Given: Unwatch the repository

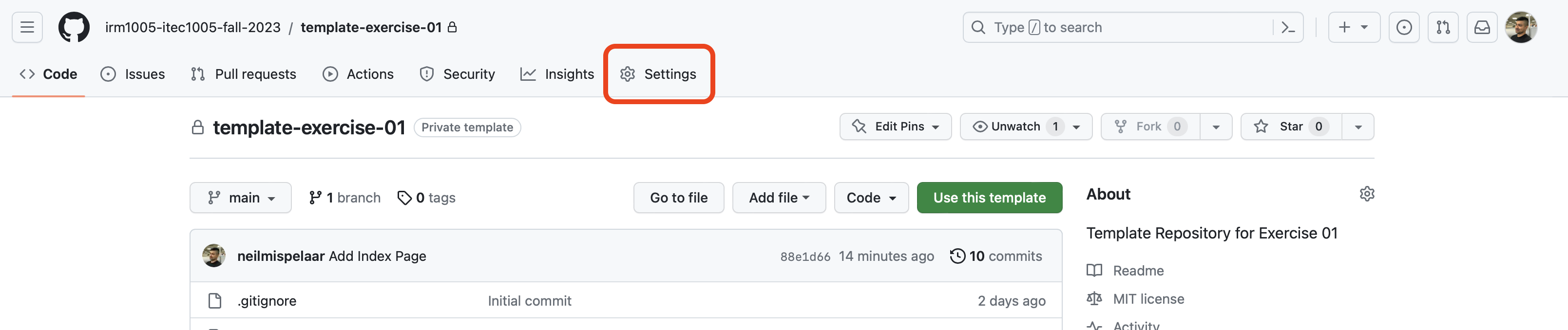Looking at the screenshot, I should tap(1015, 127).
